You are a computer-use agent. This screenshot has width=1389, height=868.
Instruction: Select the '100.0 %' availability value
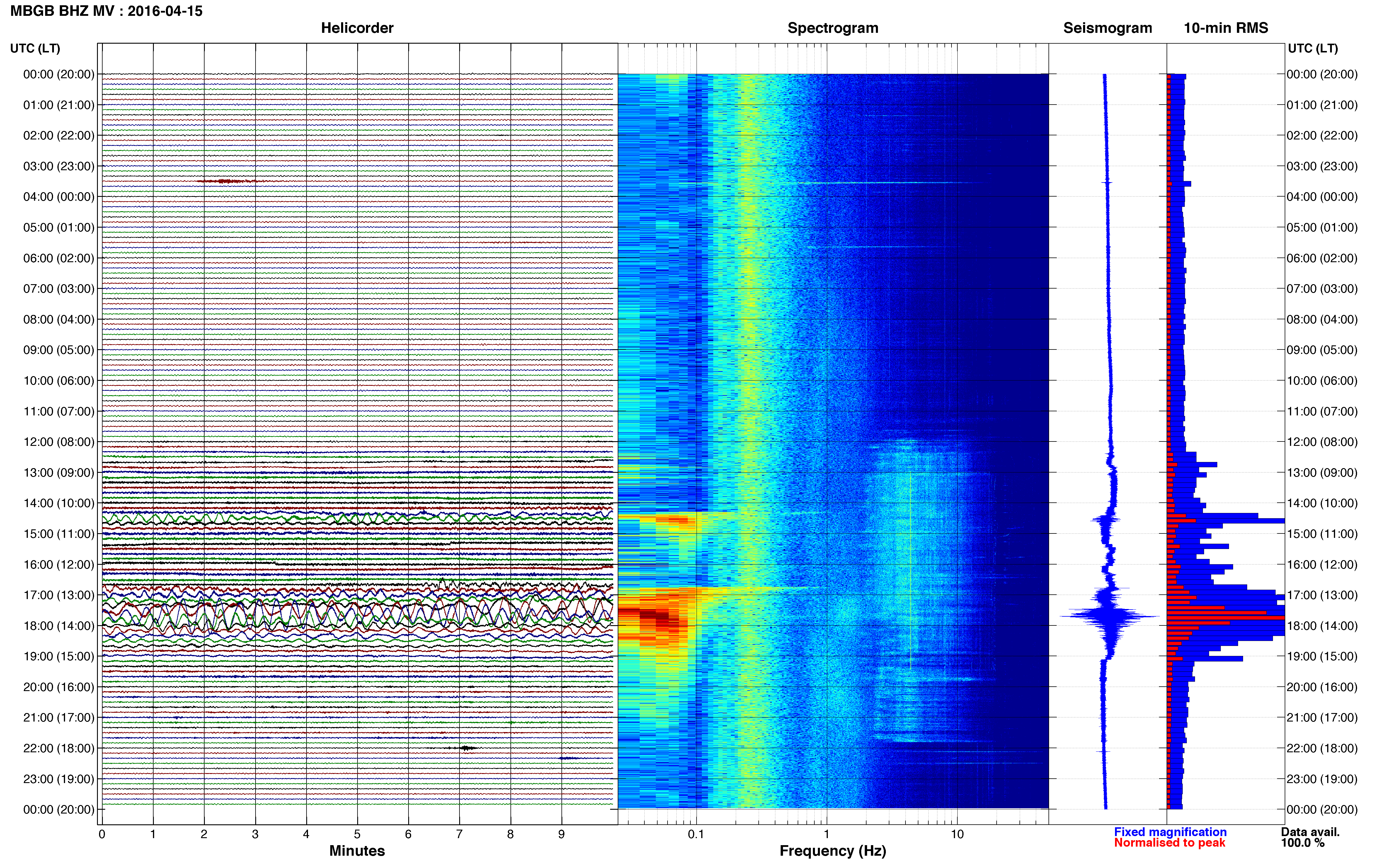coord(1302,843)
